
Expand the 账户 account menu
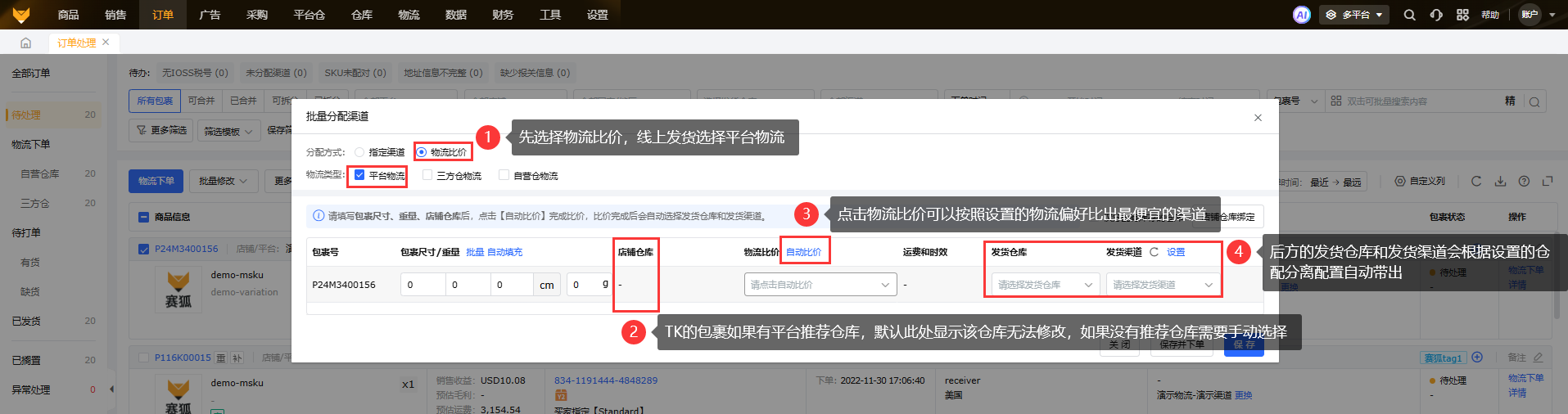click(1537, 15)
